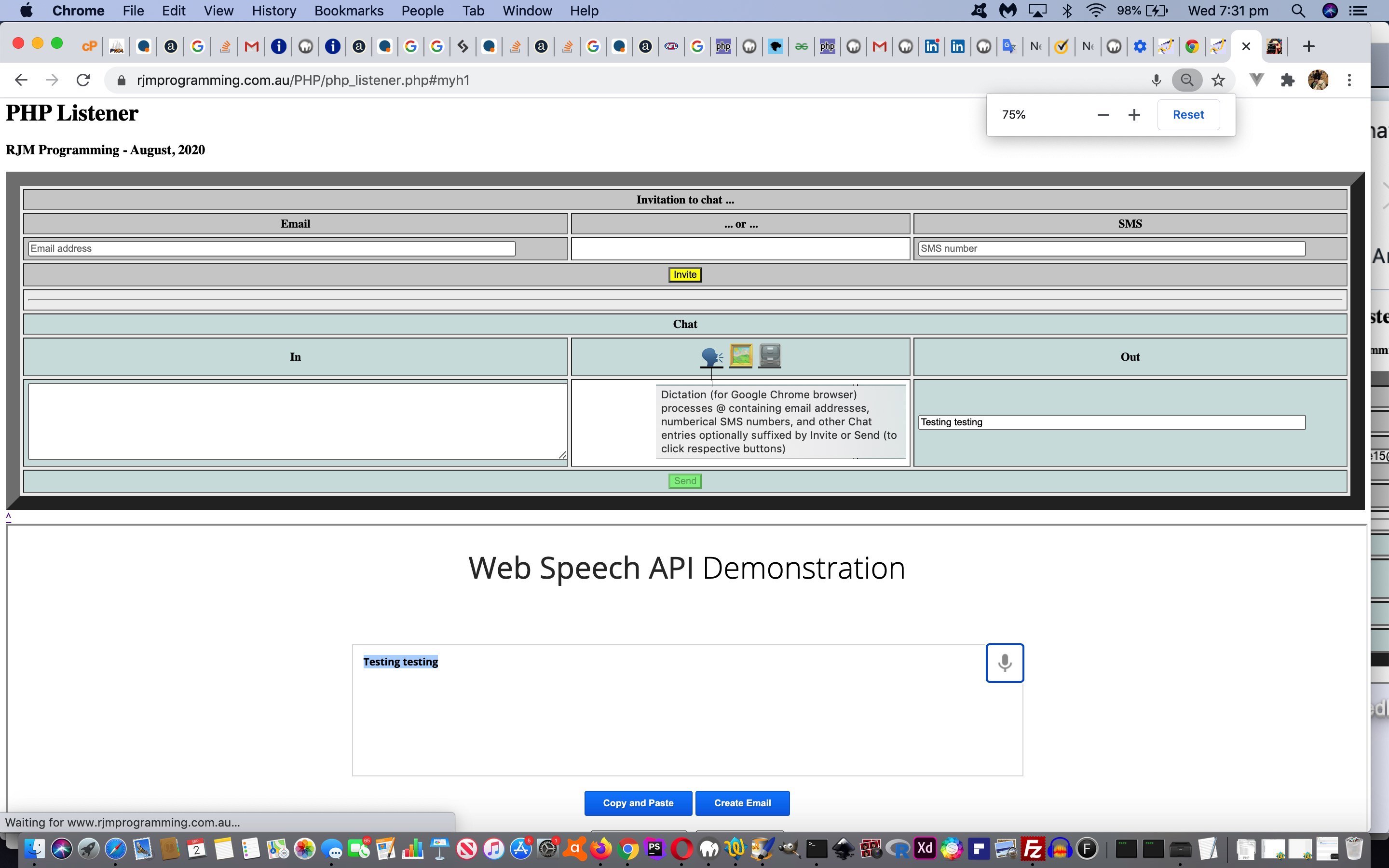Select the Email address input field

tap(271, 248)
